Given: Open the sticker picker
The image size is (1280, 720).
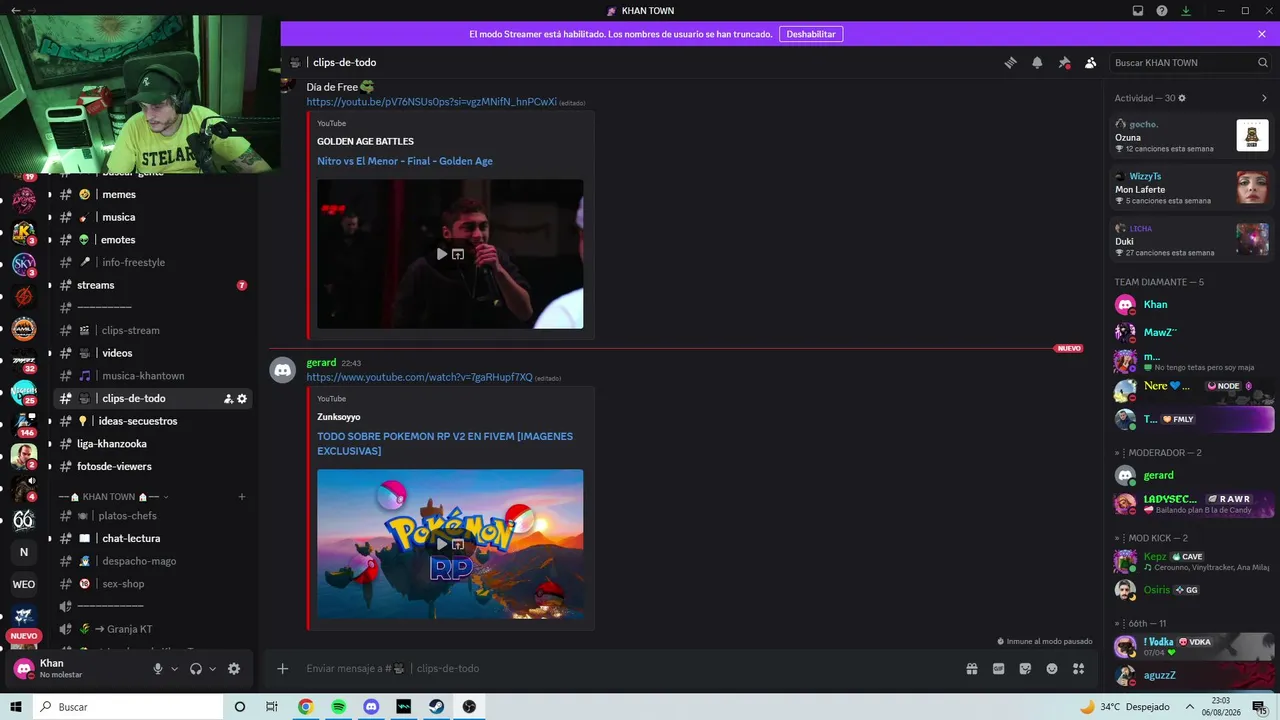Looking at the screenshot, I should tap(1025, 669).
